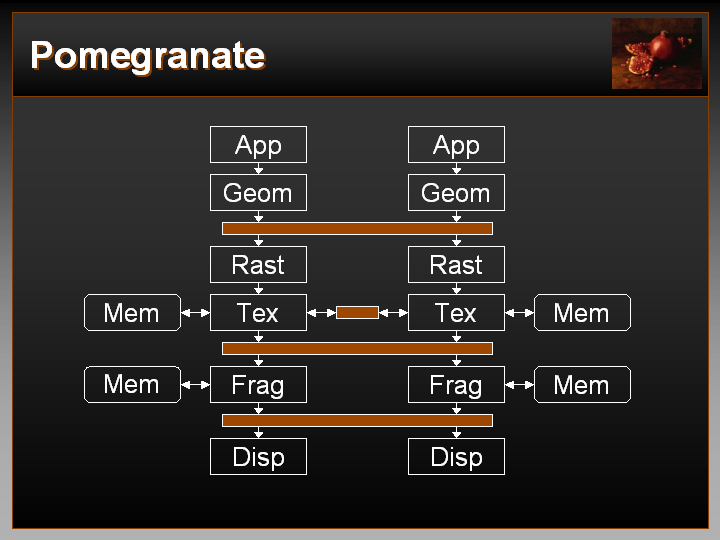Click the right App box
The height and width of the screenshot is (540, 720).
pyautogui.click(x=456, y=145)
